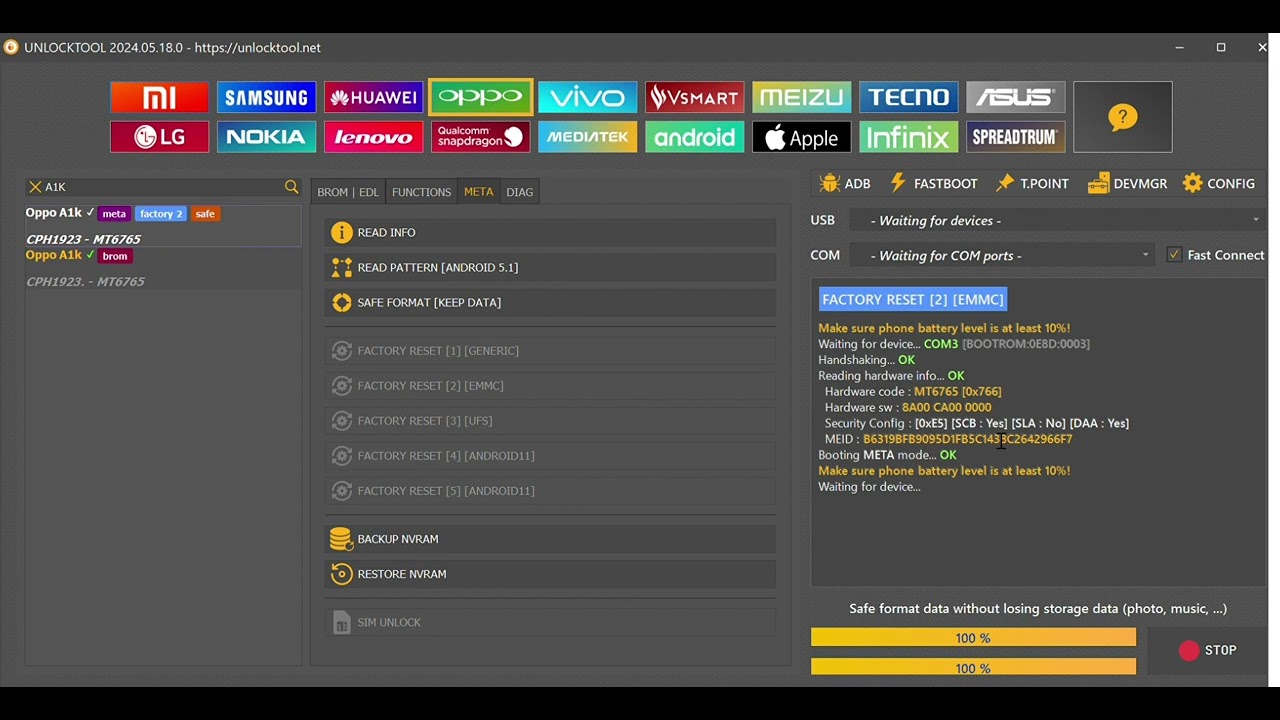Click CPH1923 - MT6765 under first entry
This screenshot has width=1280, height=720.
pos(83,240)
